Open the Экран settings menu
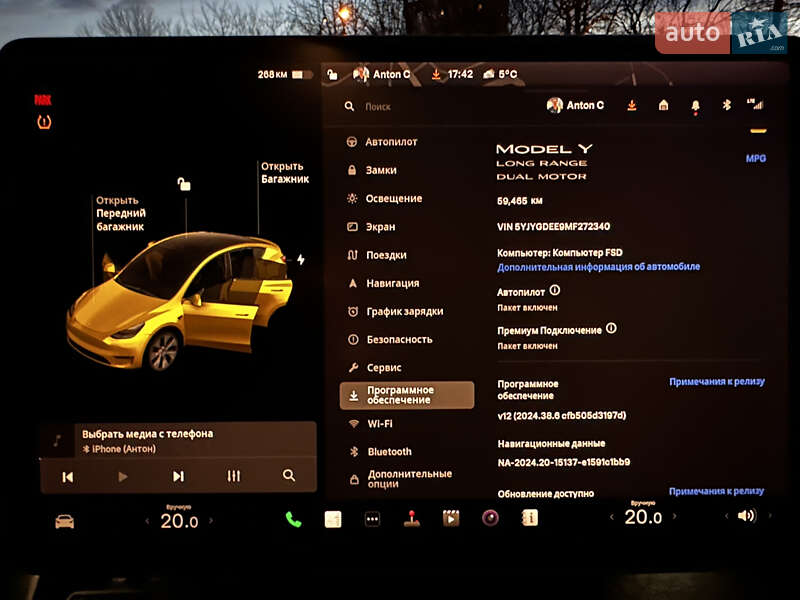 tap(371, 227)
